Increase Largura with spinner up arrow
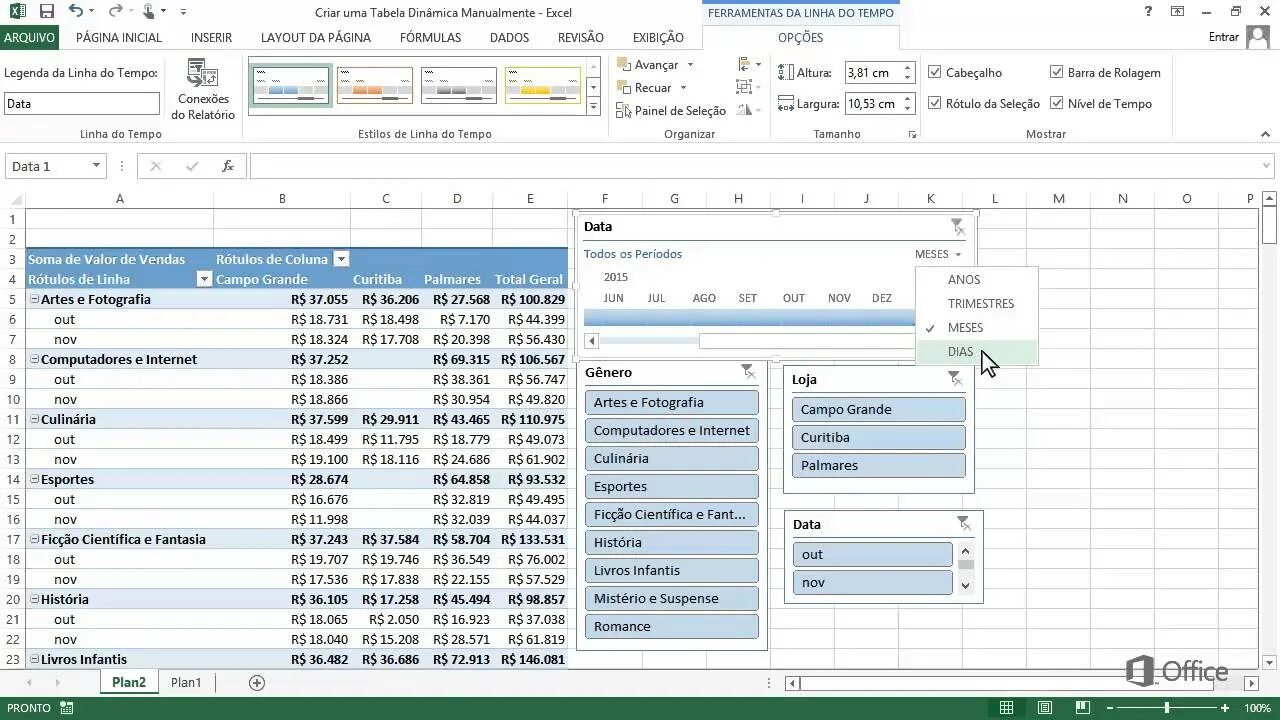 pyautogui.click(x=907, y=98)
